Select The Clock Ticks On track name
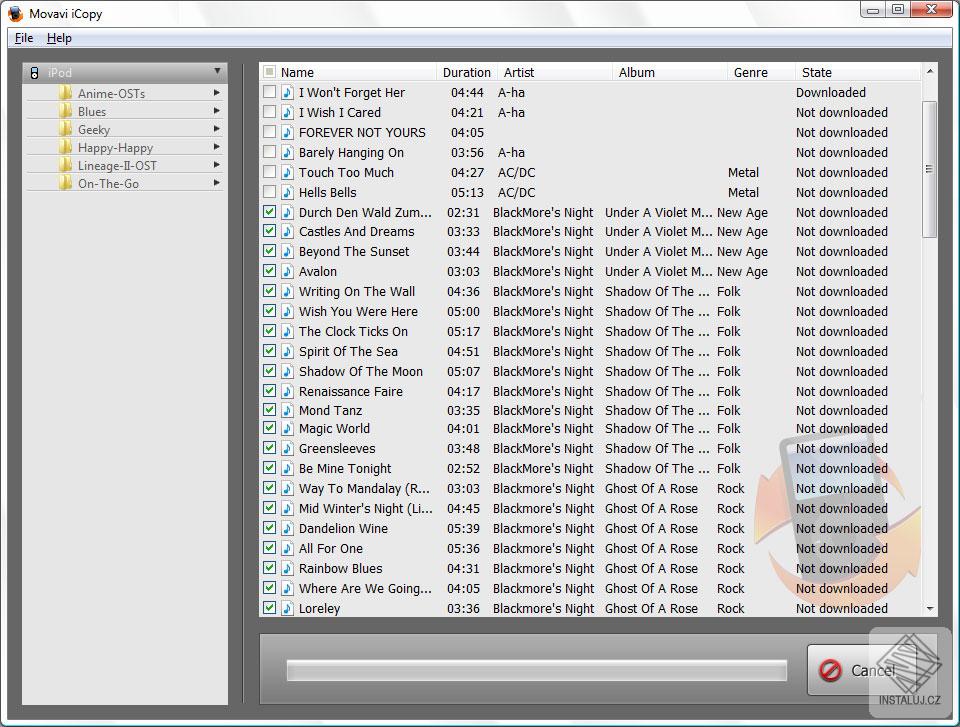960x727 pixels. pyautogui.click(x=353, y=331)
